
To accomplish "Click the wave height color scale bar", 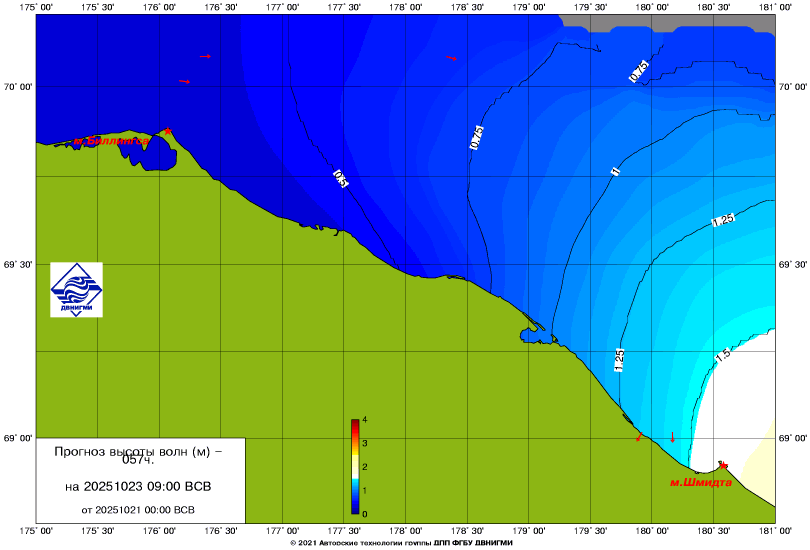I will coord(355,467).
